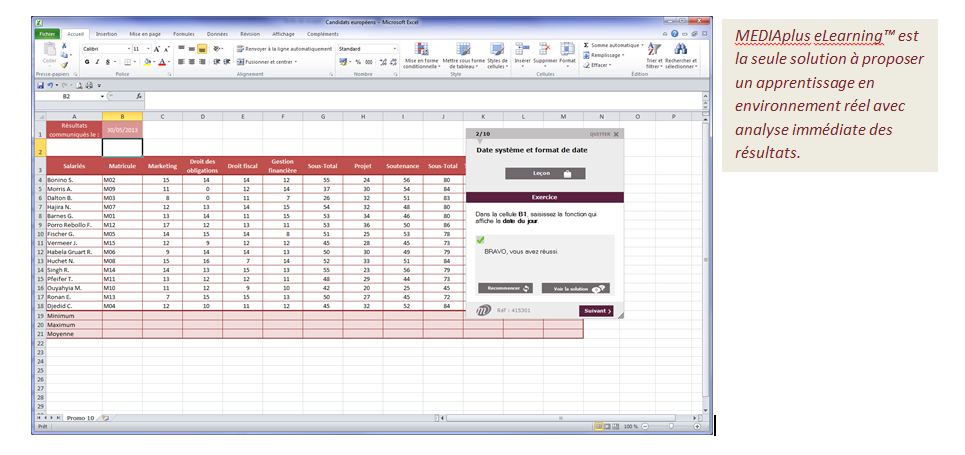Click the Voir la solution button
The height and width of the screenshot is (455, 965).
click(x=576, y=288)
